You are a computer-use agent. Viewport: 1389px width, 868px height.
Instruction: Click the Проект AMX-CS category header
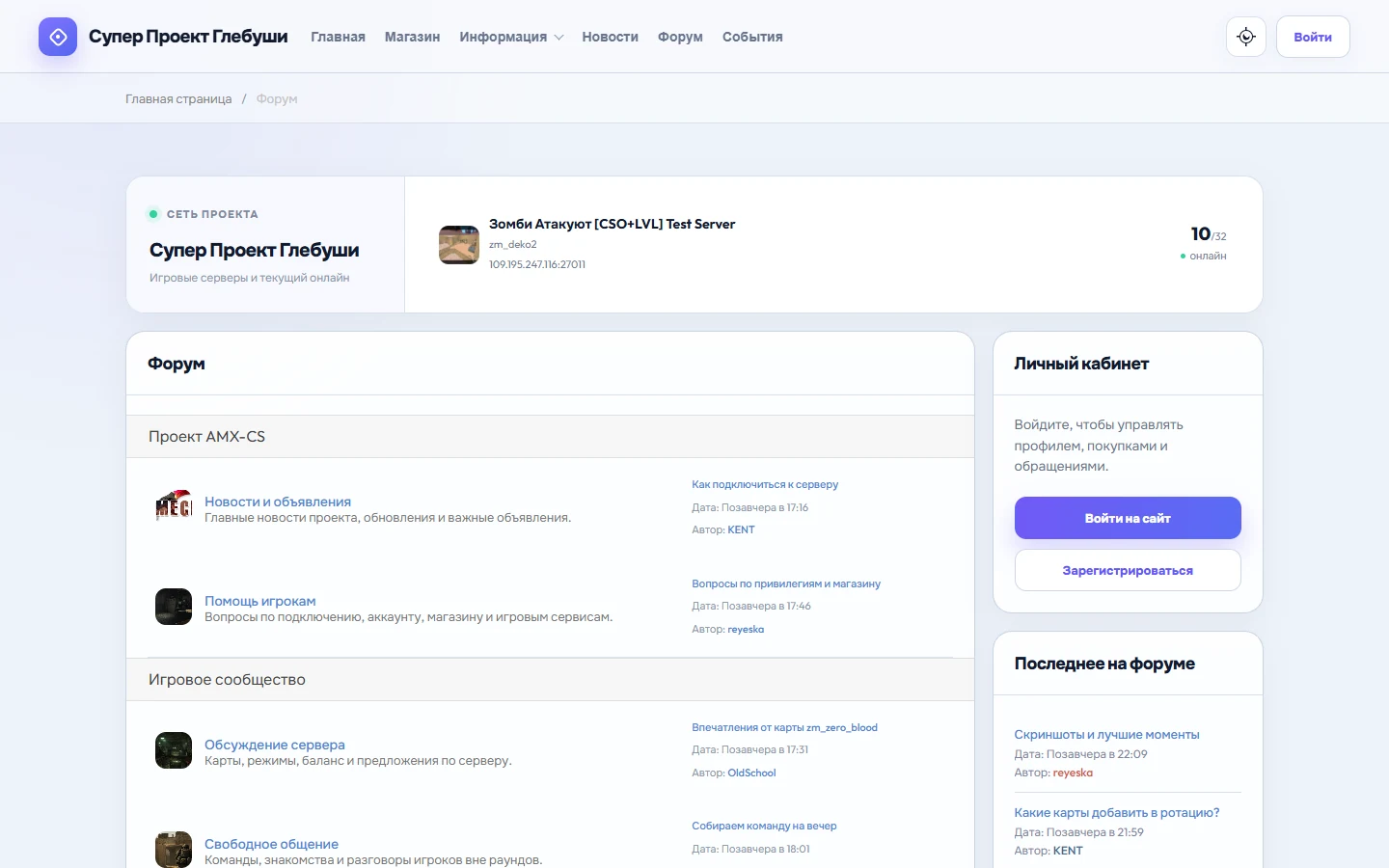[550, 436]
